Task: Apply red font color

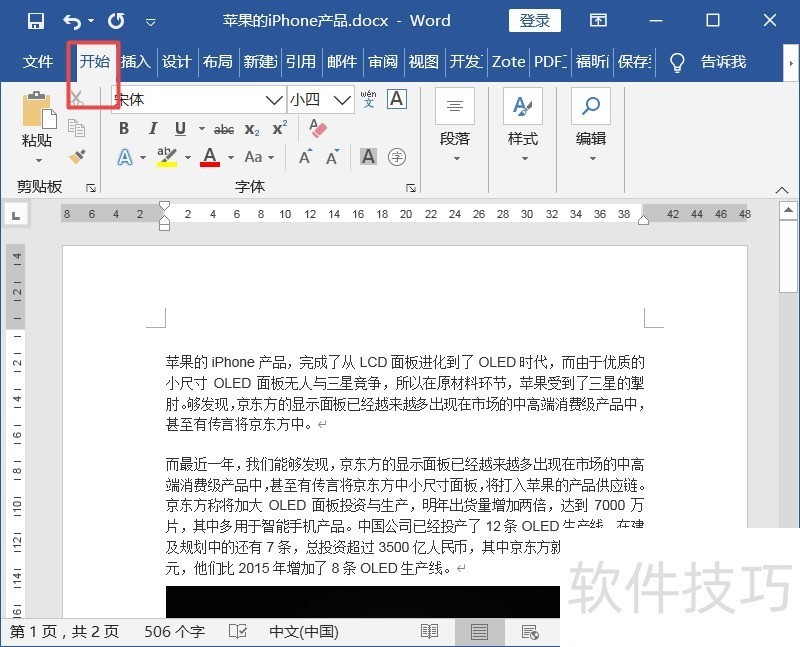Action: 210,157
